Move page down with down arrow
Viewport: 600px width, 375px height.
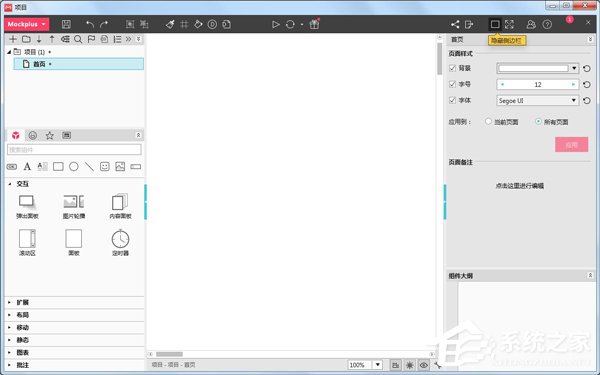pyautogui.click(x=39, y=39)
